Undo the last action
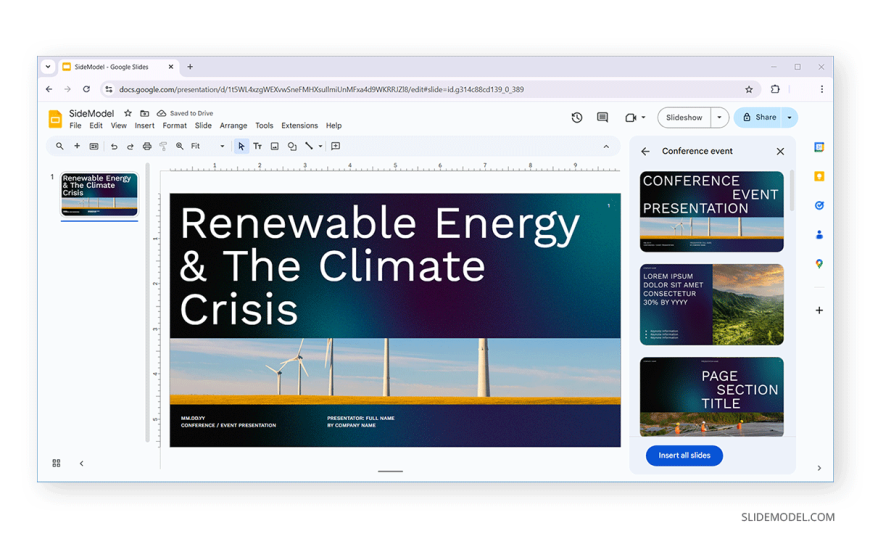870x539 pixels. click(114, 147)
